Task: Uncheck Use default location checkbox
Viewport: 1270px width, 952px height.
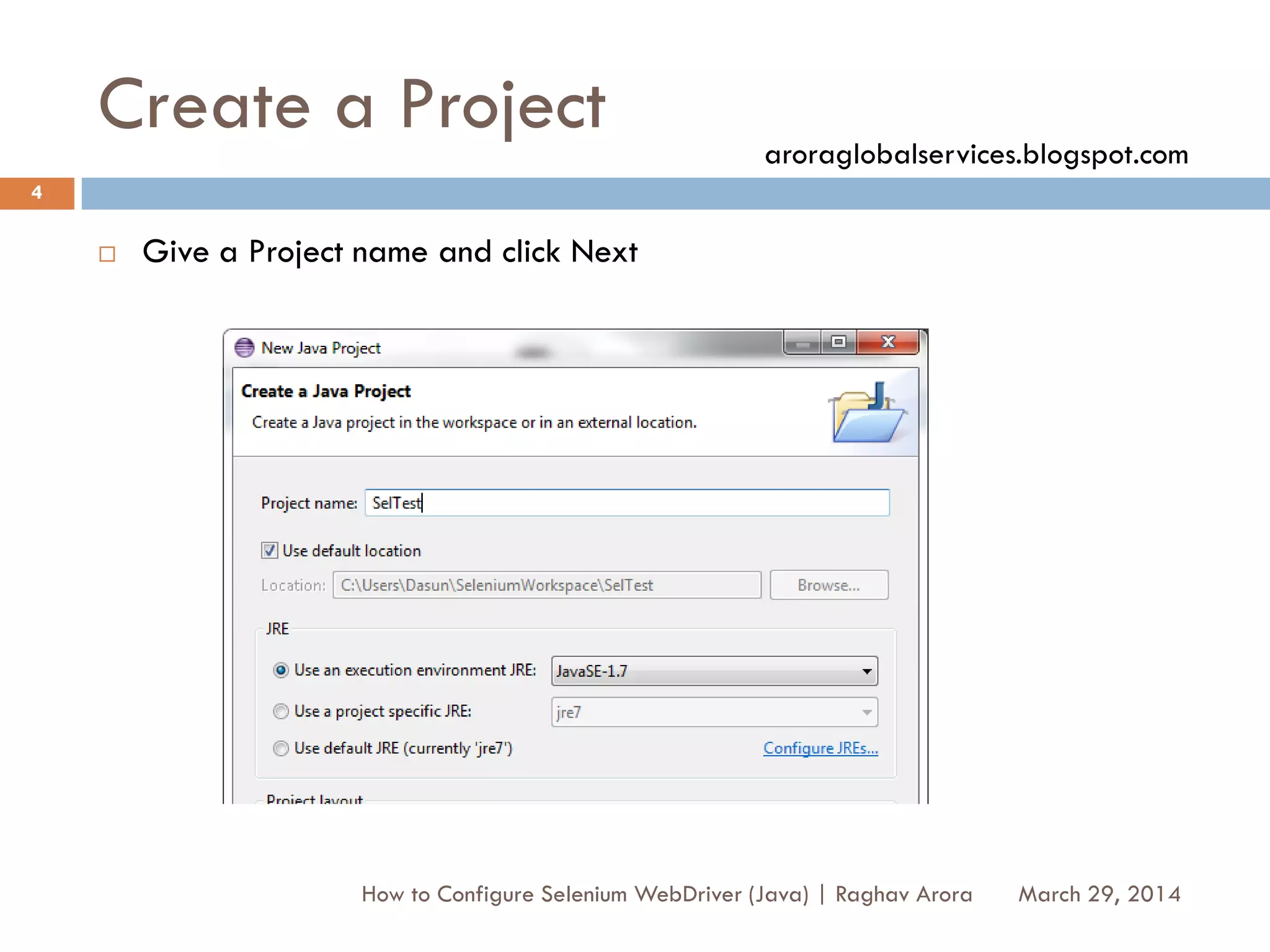Action: (269, 550)
